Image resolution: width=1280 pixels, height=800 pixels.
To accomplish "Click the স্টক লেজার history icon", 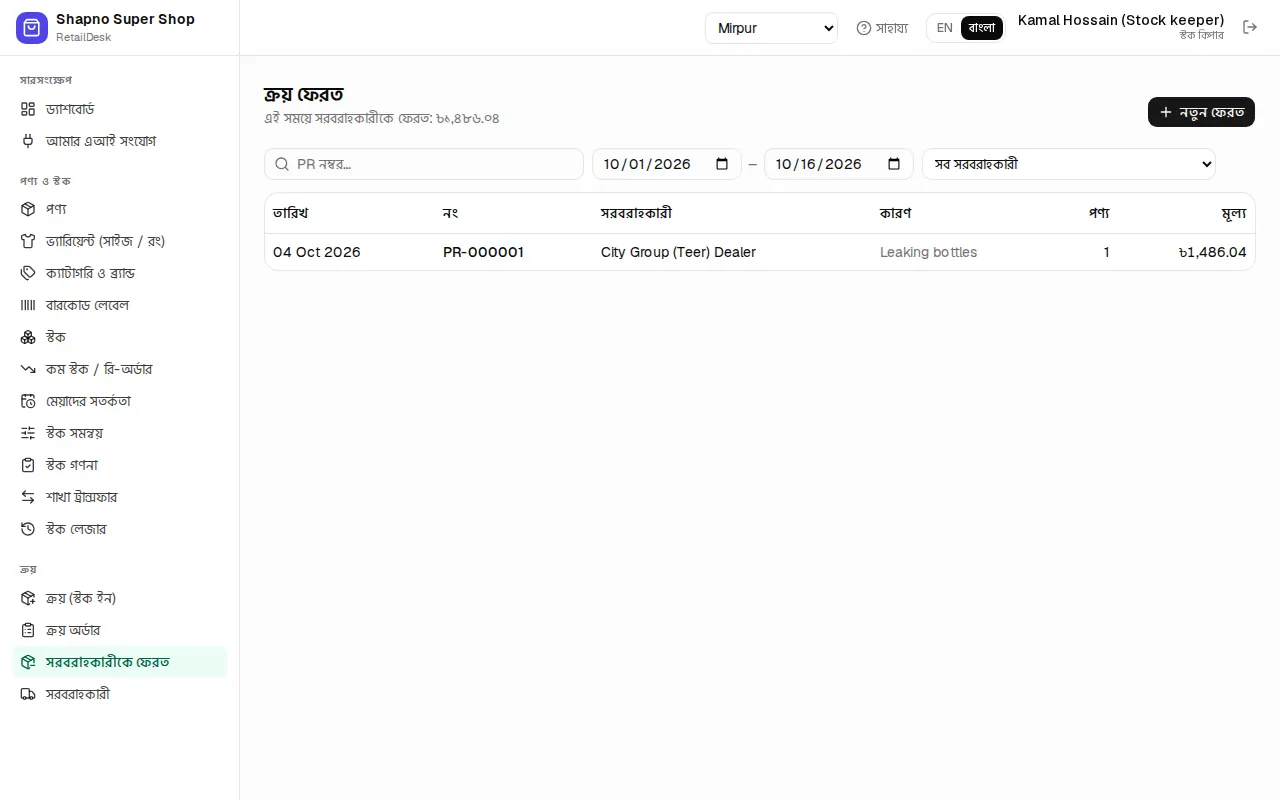I will (28, 529).
